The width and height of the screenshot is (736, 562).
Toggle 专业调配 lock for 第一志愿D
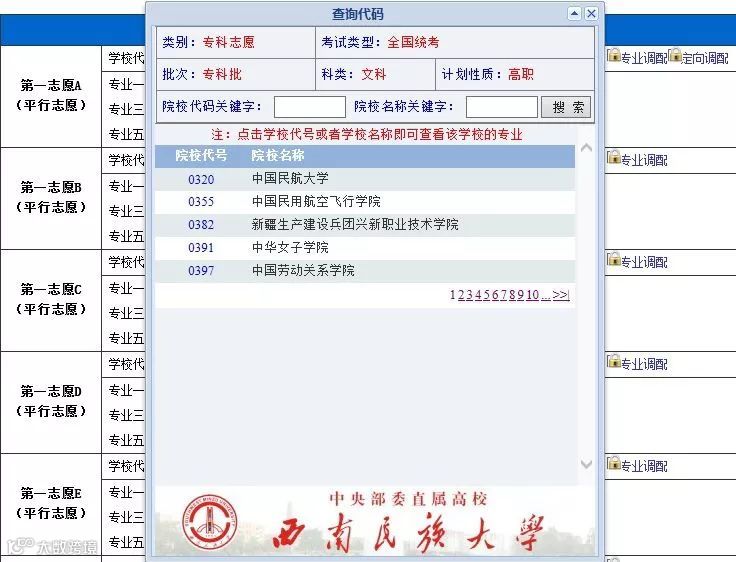[614, 361]
